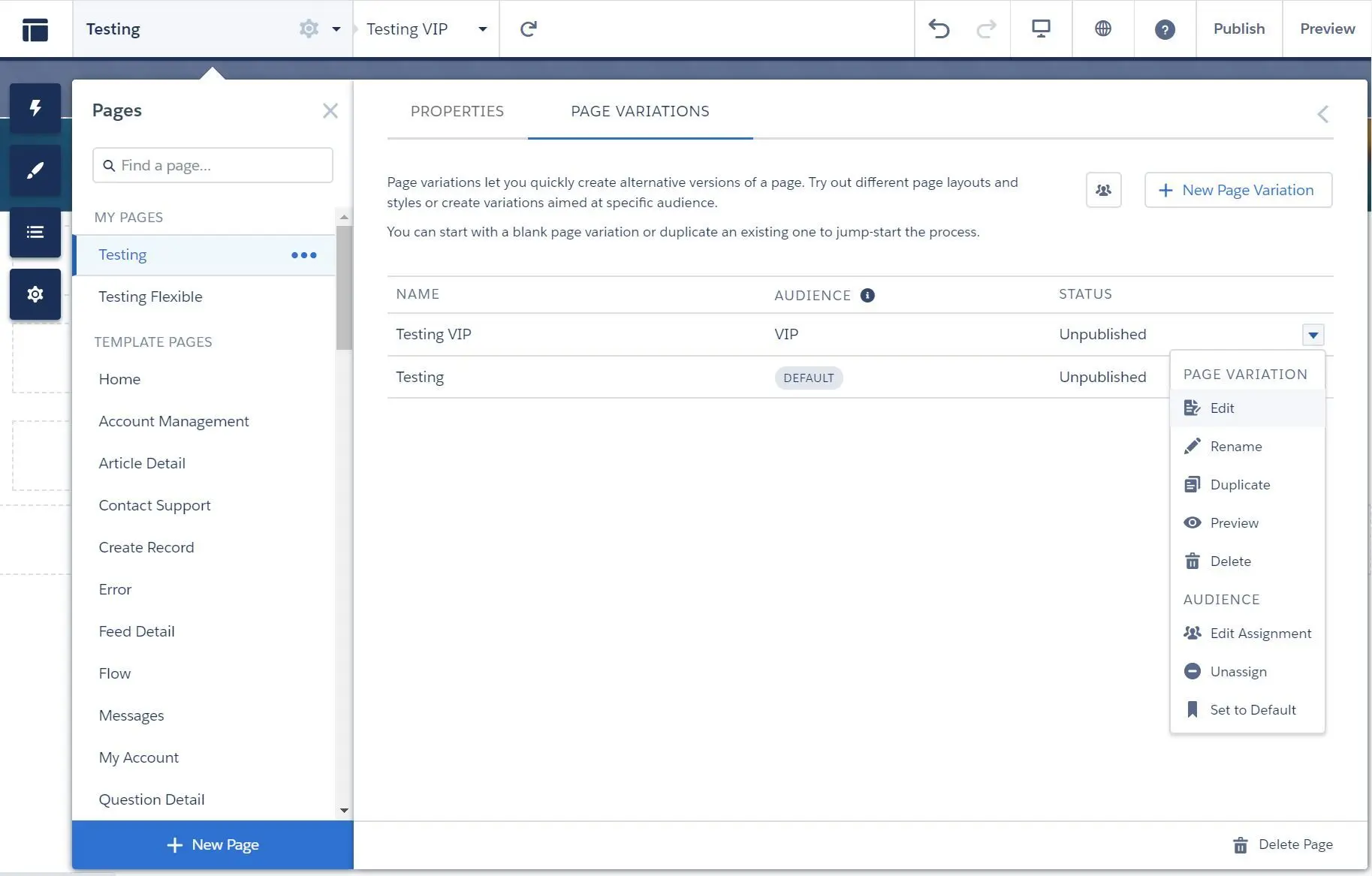1372x876 pixels.
Task: Choose Delete from the variation menu
Action: (1247, 561)
